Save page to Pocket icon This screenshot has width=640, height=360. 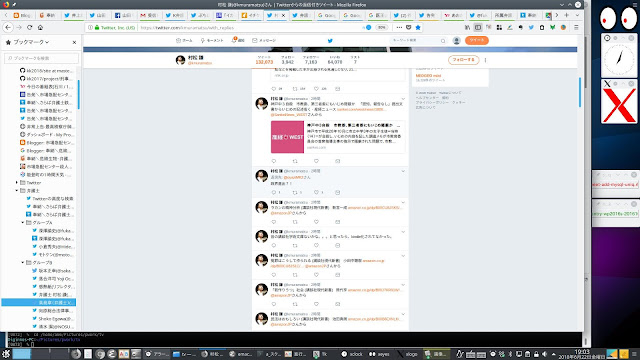(409, 27)
